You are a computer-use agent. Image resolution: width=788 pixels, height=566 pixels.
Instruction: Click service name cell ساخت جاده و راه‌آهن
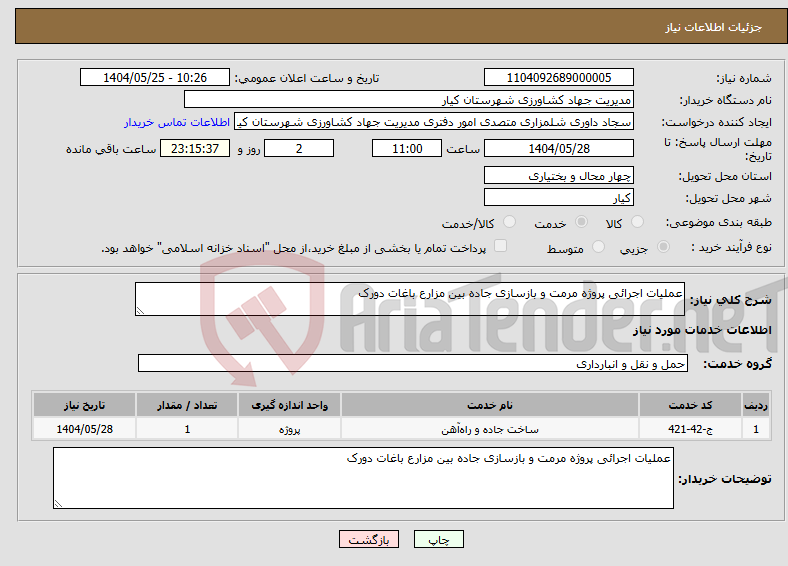pos(490,429)
